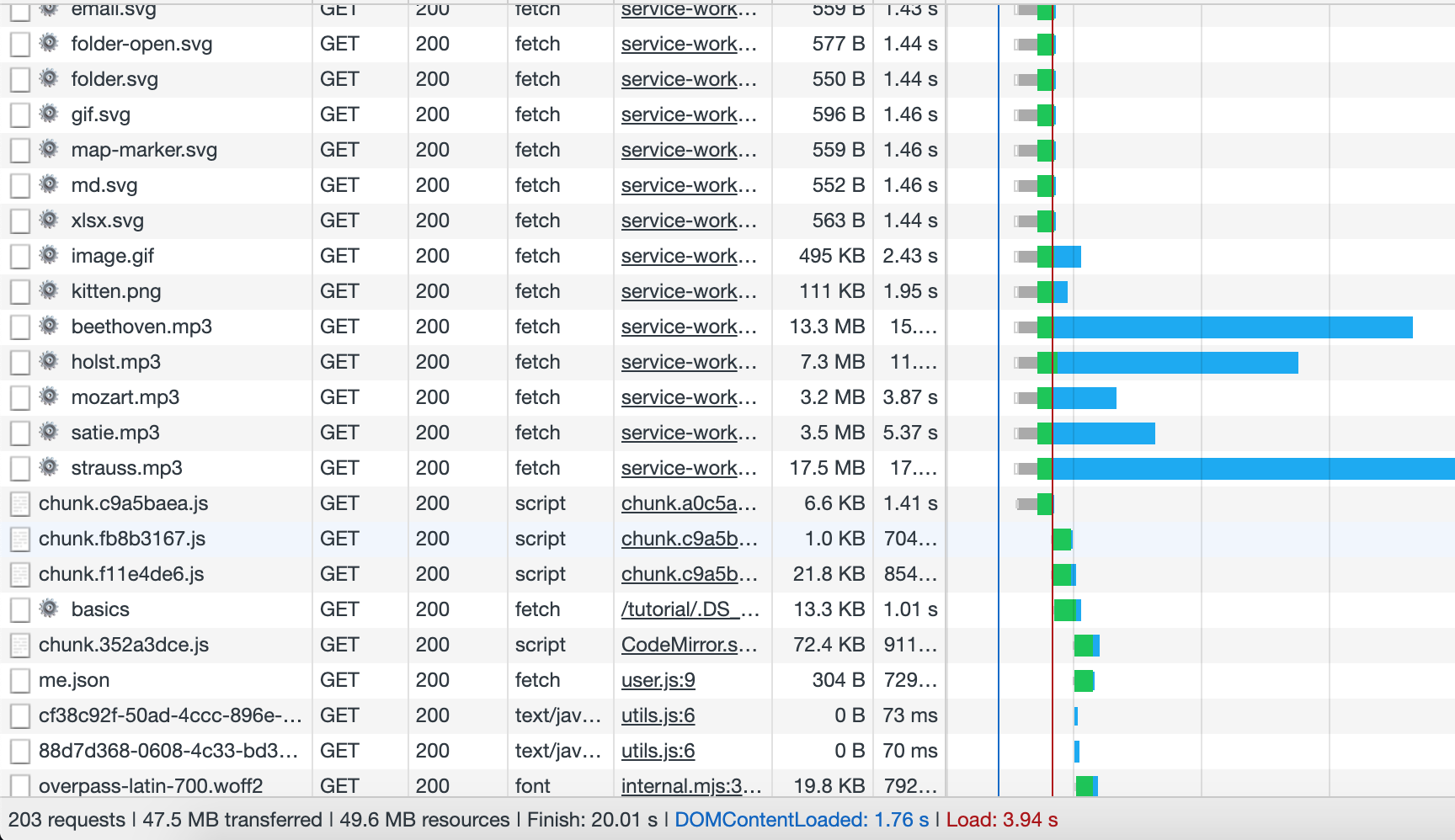
Task: Click the gear icon beside satie.mp3
Action: tap(50, 432)
